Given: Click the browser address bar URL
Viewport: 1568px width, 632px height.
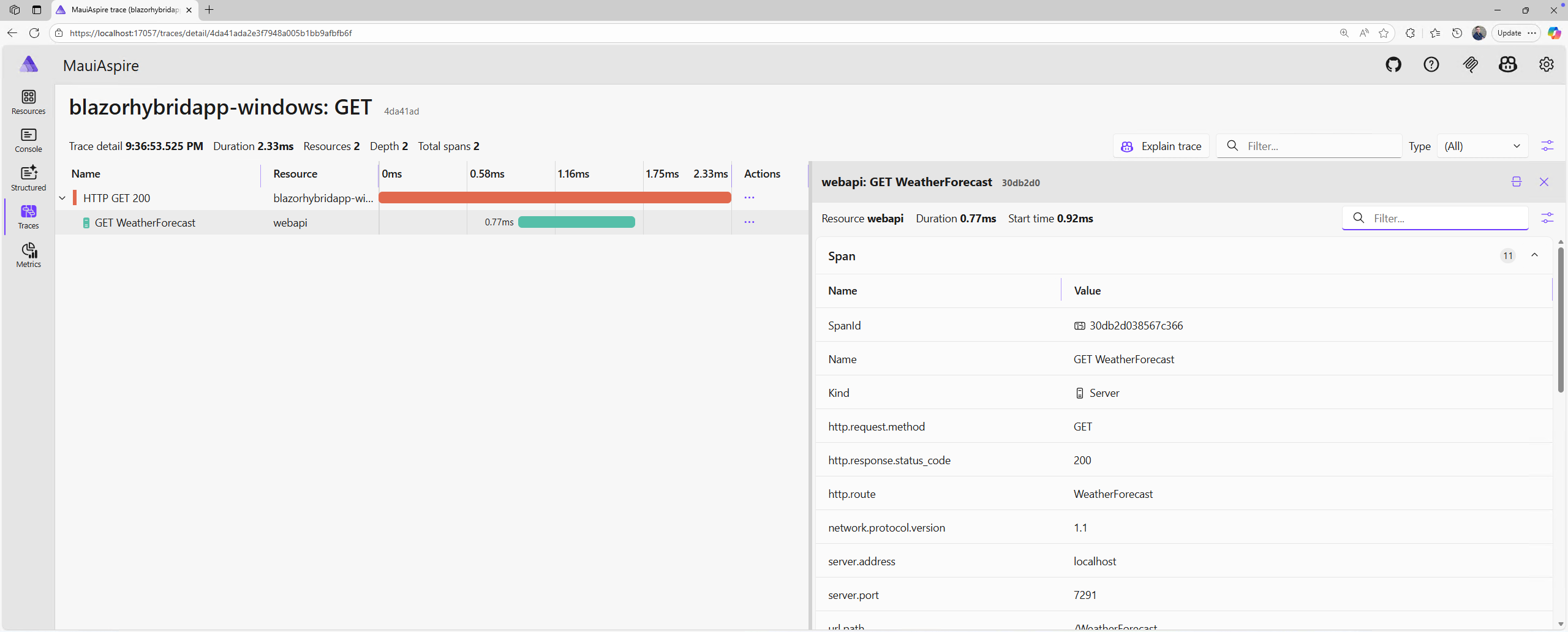Looking at the screenshot, I should click(211, 33).
